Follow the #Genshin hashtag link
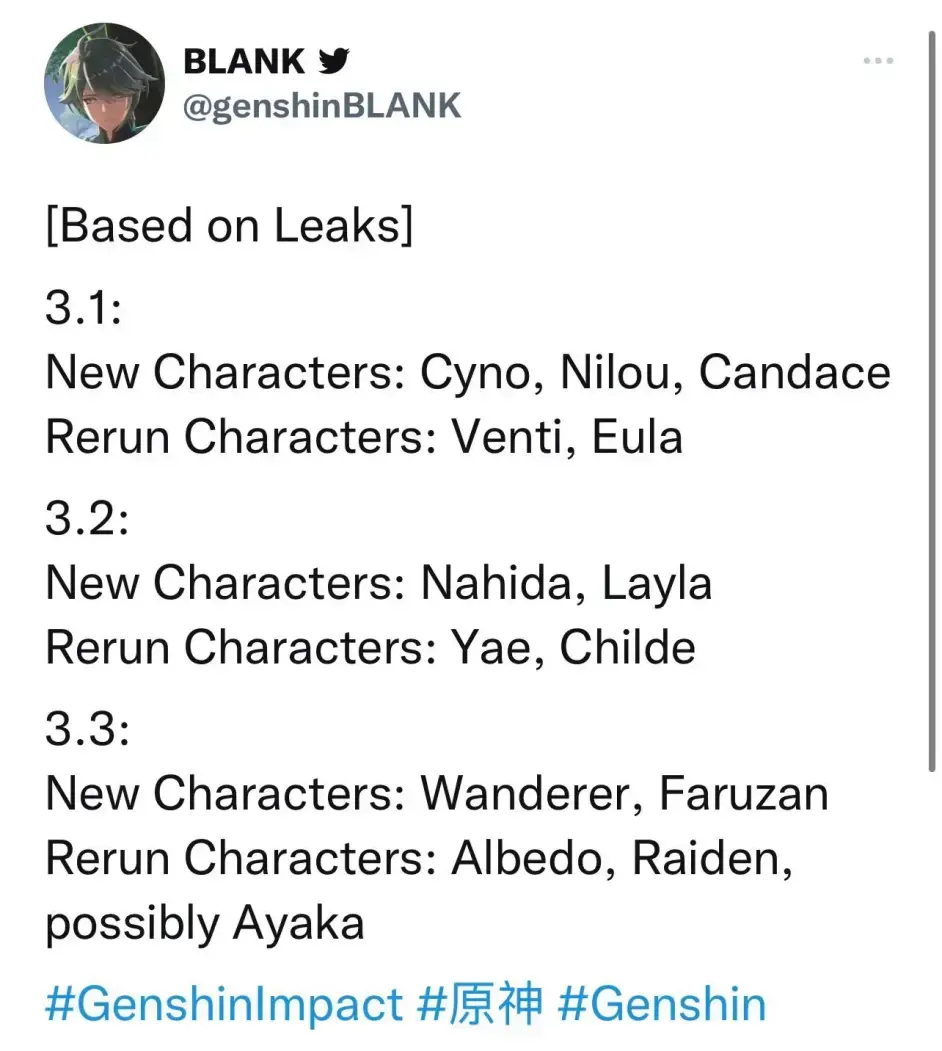Viewport: 942px width, 1051px height. [x=662, y=1005]
